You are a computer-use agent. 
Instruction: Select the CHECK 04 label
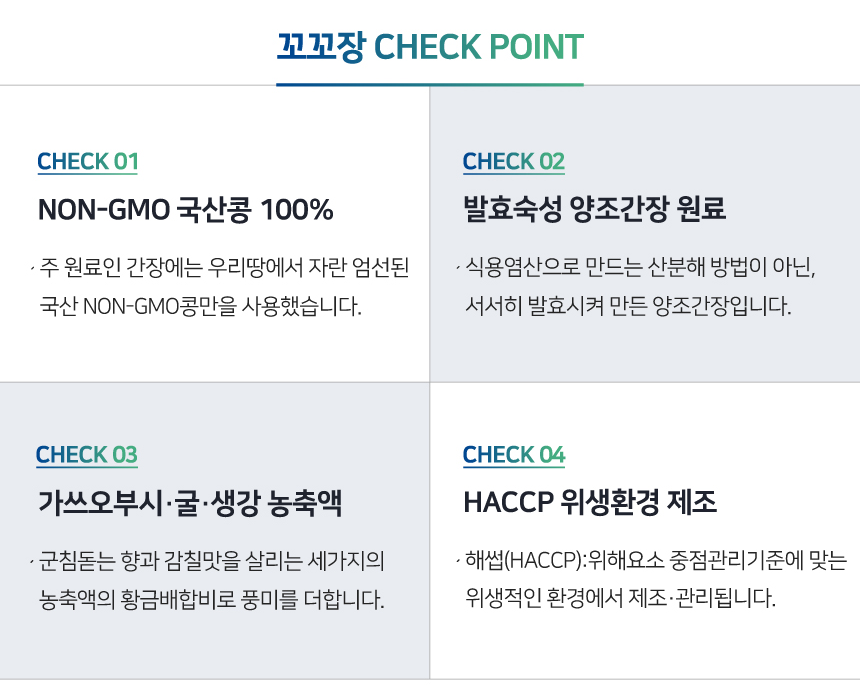point(514,455)
